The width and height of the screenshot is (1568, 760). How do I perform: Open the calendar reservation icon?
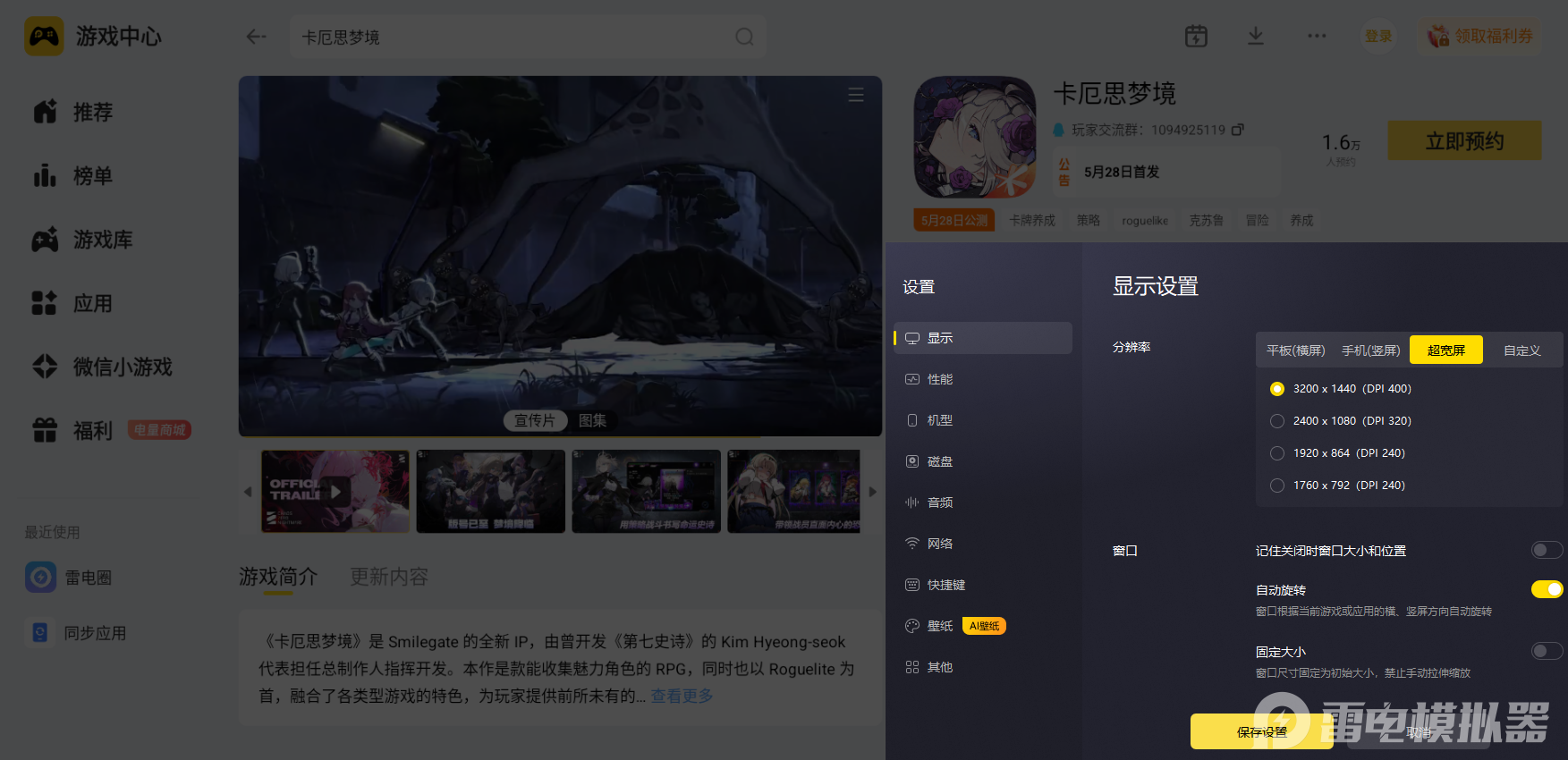(x=1196, y=36)
